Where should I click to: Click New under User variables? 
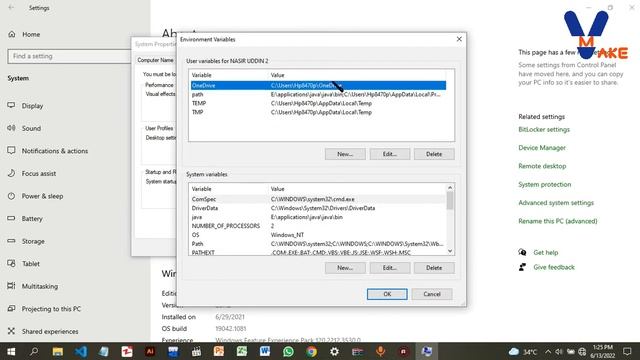(x=345, y=154)
